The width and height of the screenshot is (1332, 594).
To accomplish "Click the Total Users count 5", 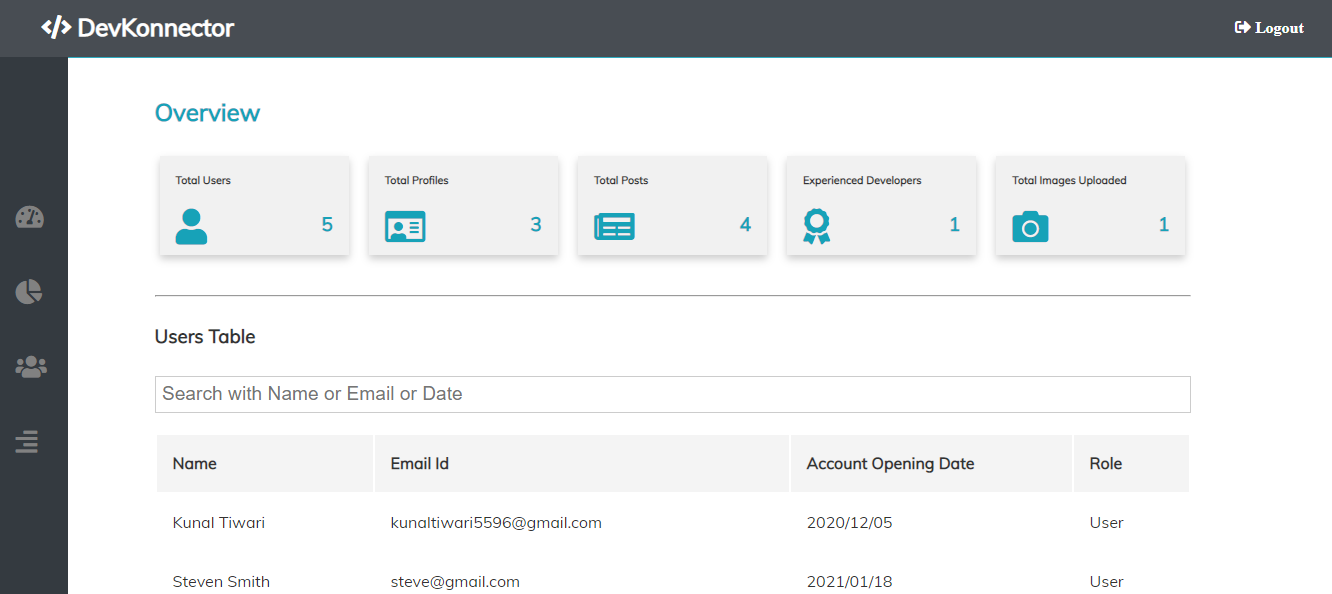I will 327,225.
